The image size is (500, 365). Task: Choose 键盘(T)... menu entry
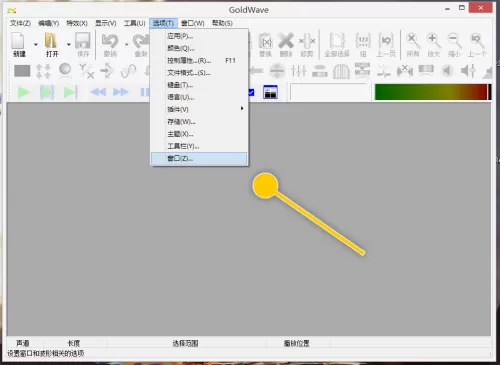[x=199, y=85]
